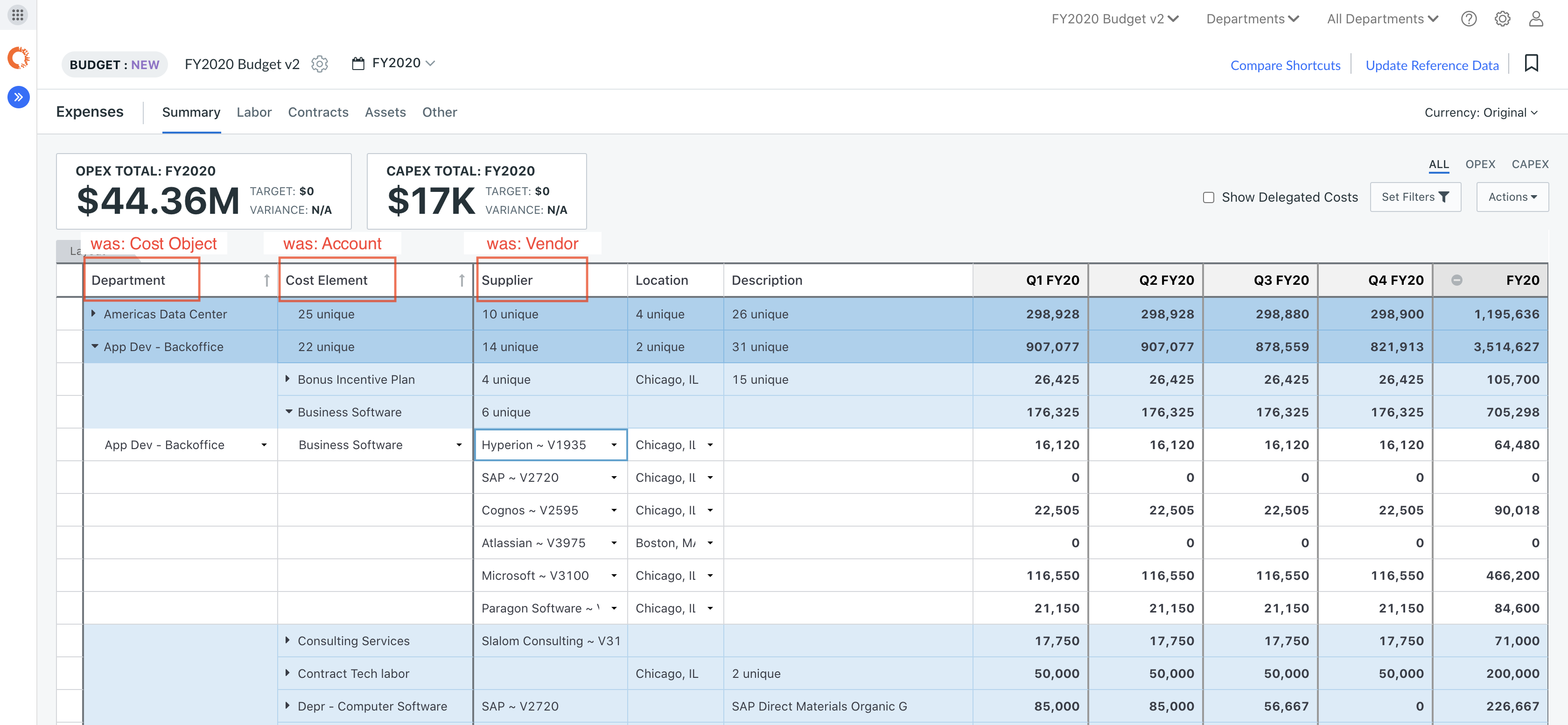Click the calendar icon next to FY2020

pyautogui.click(x=358, y=63)
